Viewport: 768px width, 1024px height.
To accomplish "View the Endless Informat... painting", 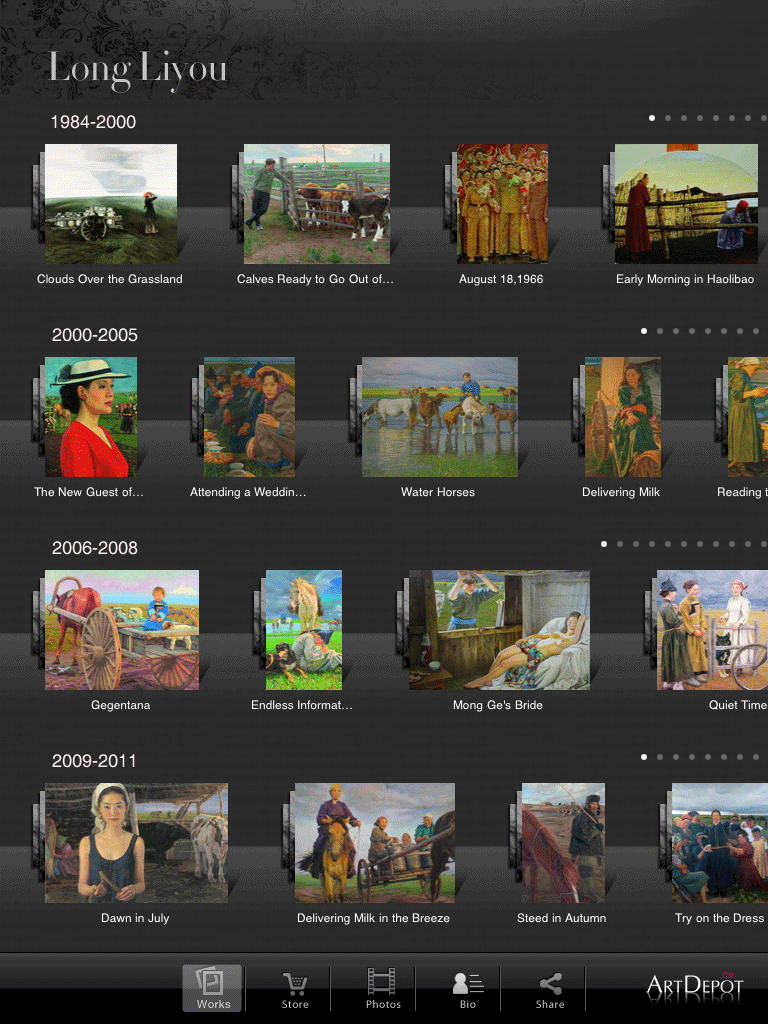I will coord(304,630).
